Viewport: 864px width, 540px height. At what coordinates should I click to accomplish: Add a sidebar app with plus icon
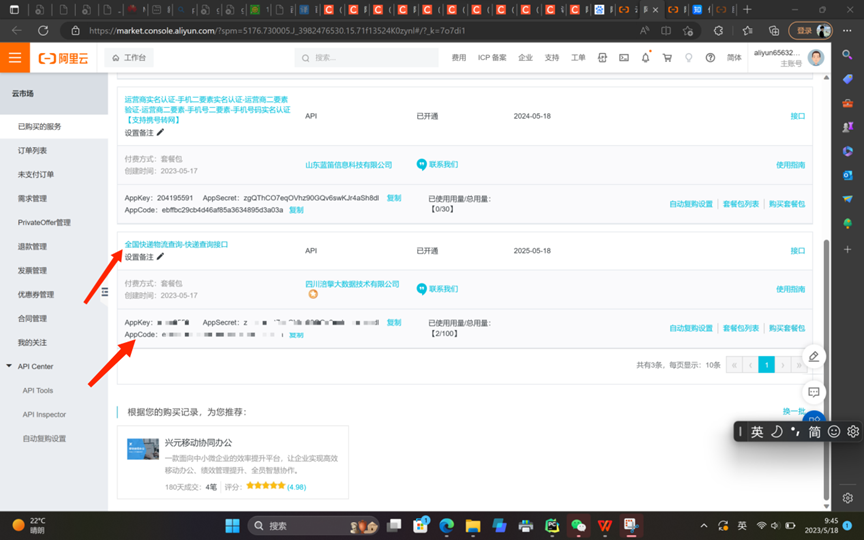click(847, 250)
